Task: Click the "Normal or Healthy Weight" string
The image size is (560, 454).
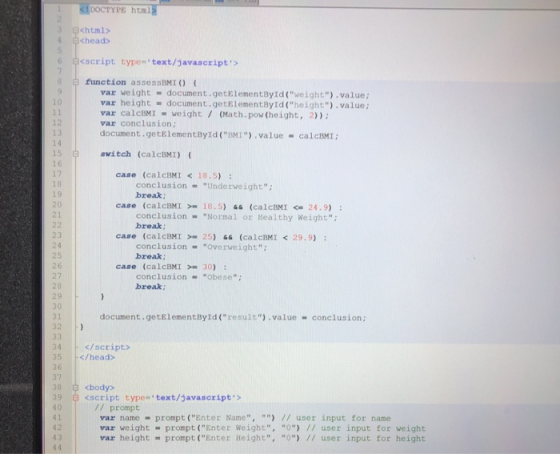Action: (268, 217)
